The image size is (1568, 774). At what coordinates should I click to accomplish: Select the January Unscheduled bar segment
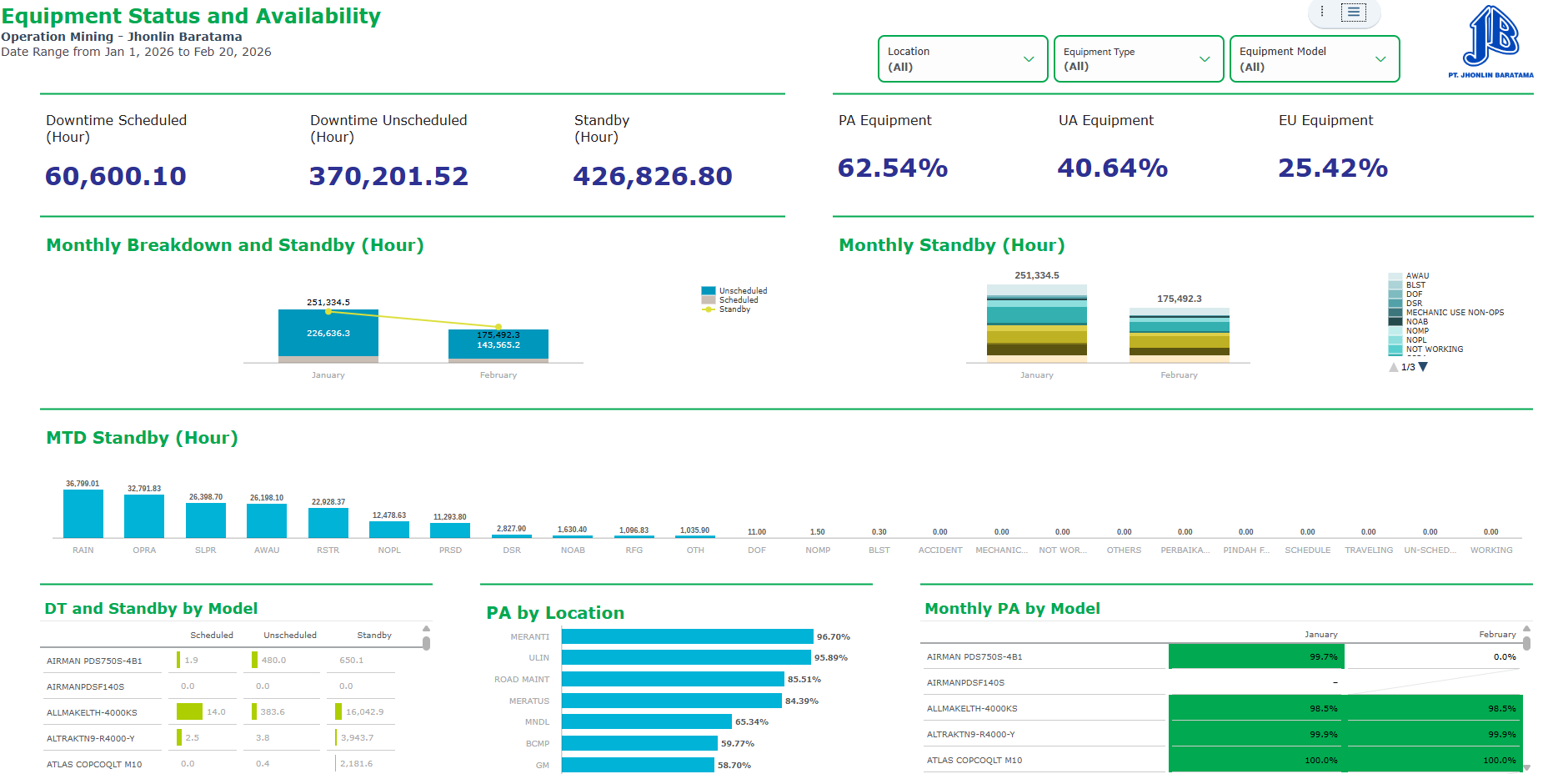click(x=328, y=334)
